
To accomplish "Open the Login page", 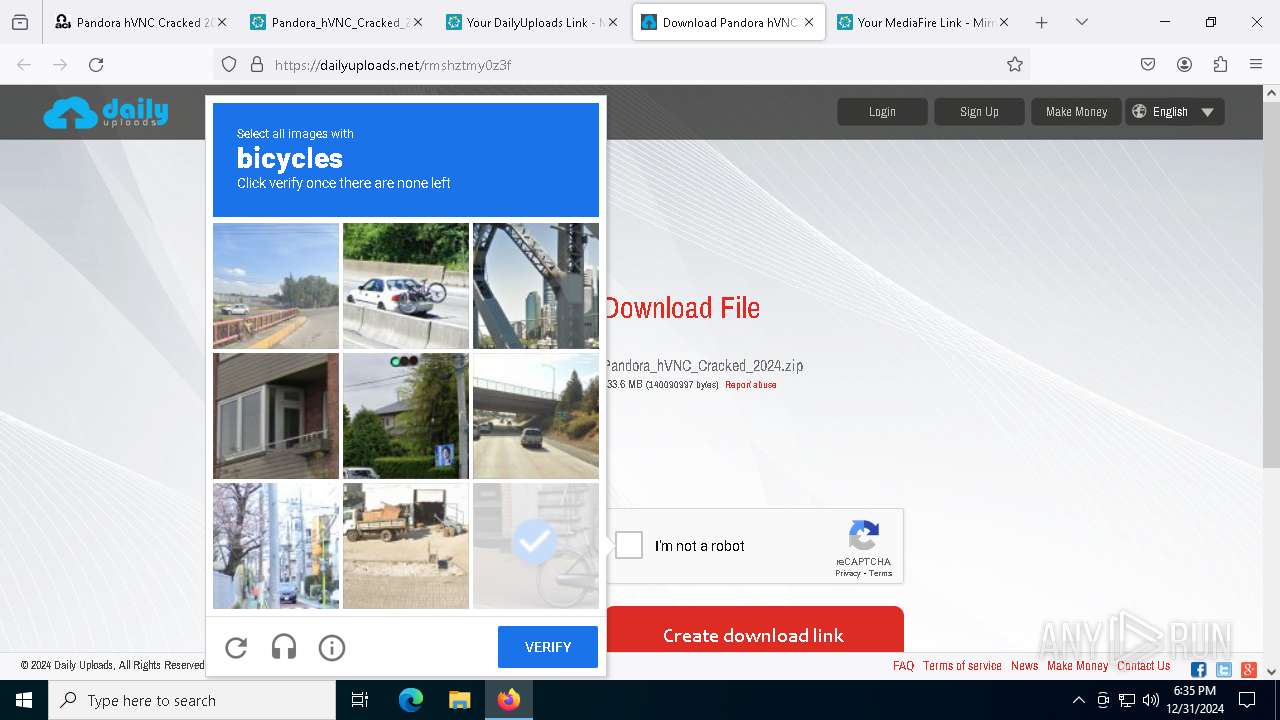I will [x=882, y=112].
